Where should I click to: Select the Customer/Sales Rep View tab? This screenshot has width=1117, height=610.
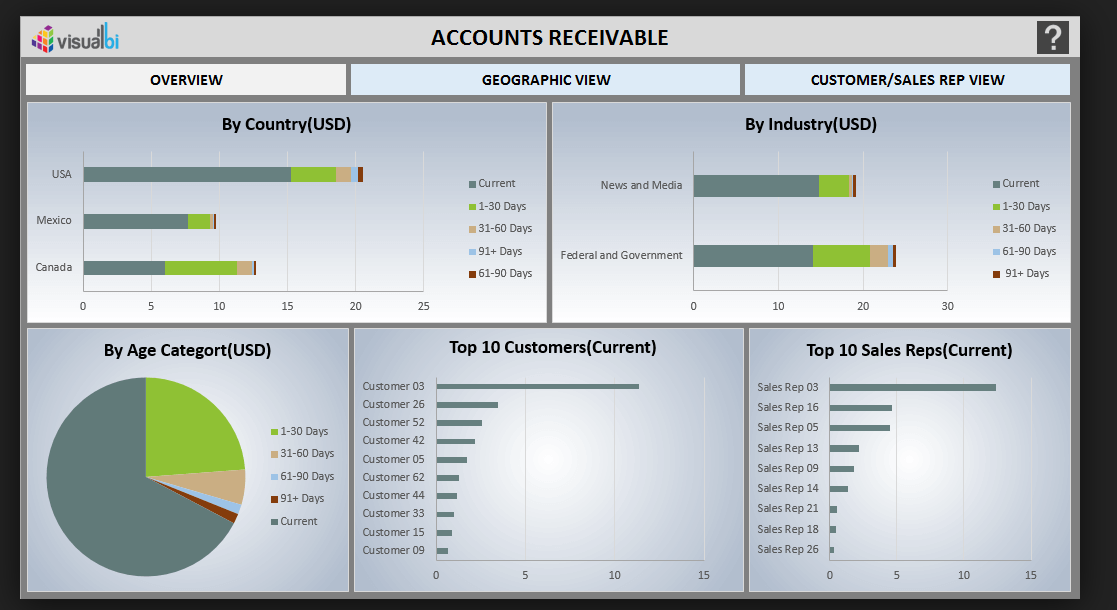coord(908,80)
